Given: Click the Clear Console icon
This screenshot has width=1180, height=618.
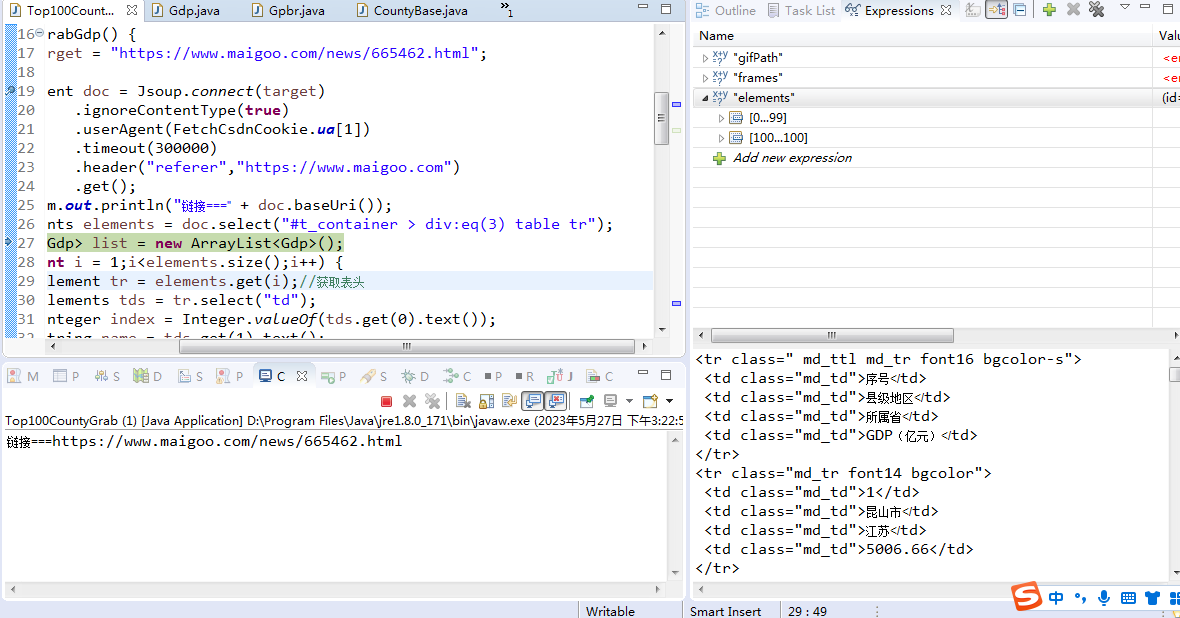Looking at the screenshot, I should [x=463, y=401].
